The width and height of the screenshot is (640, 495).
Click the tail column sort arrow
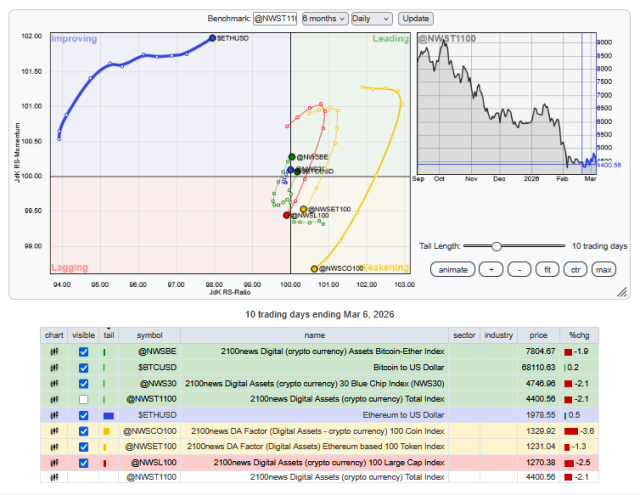click(x=108, y=329)
